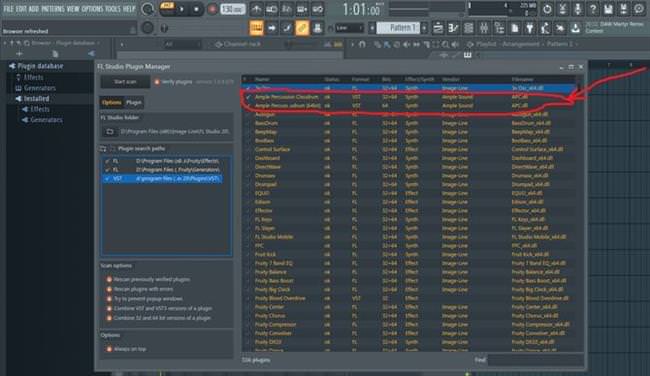
Task: Open the All channel filter dropdown
Action: pos(182,44)
